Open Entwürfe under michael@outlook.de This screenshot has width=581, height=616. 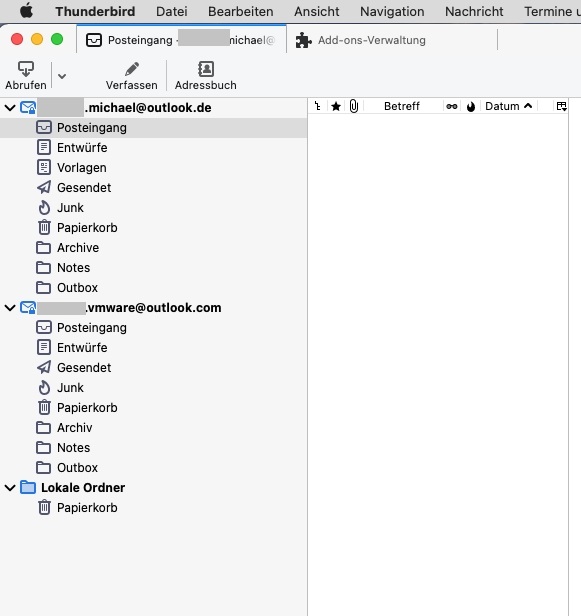pyautogui.click(x=153, y=148)
